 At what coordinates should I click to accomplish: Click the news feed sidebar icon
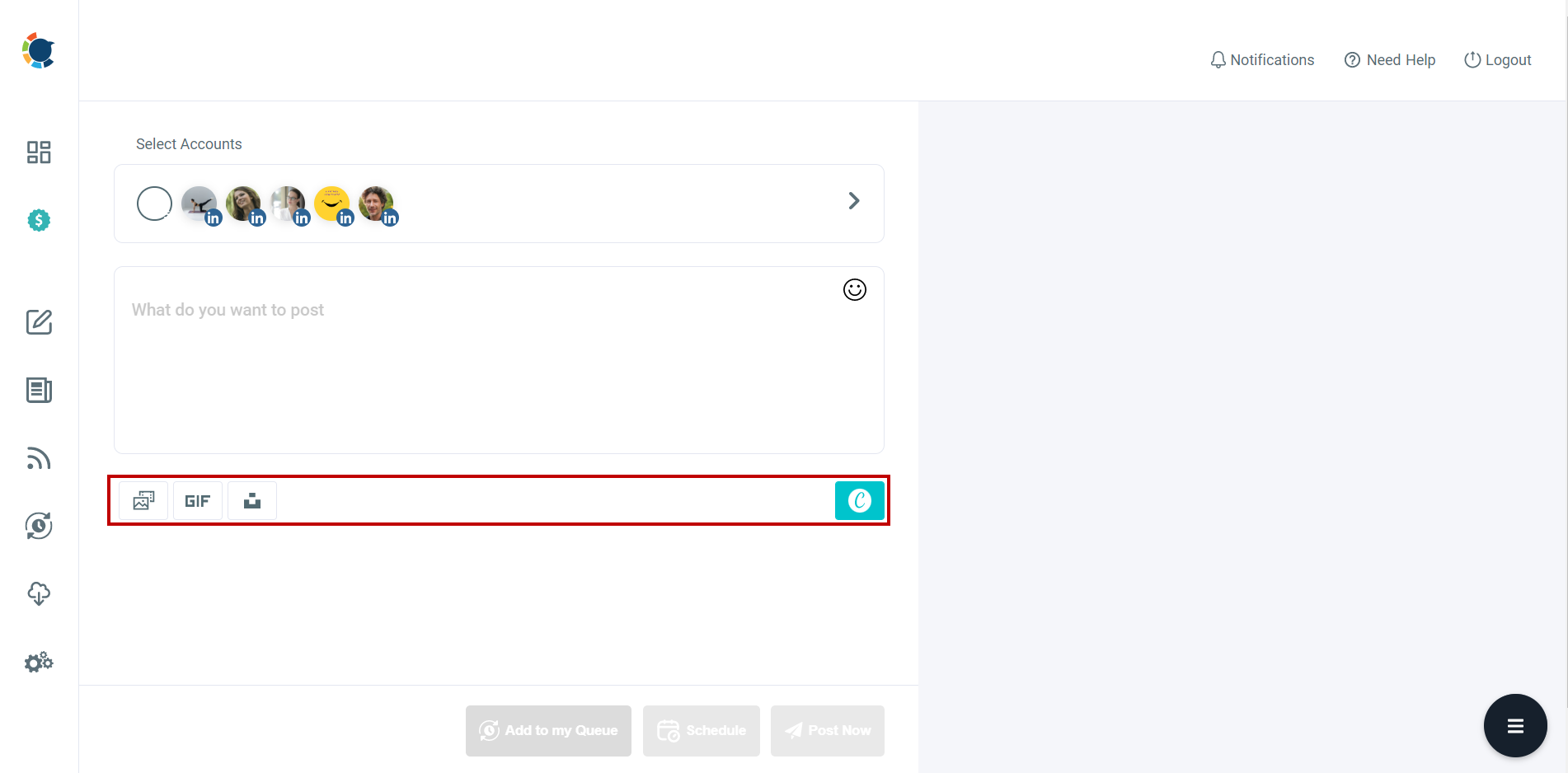click(x=38, y=390)
